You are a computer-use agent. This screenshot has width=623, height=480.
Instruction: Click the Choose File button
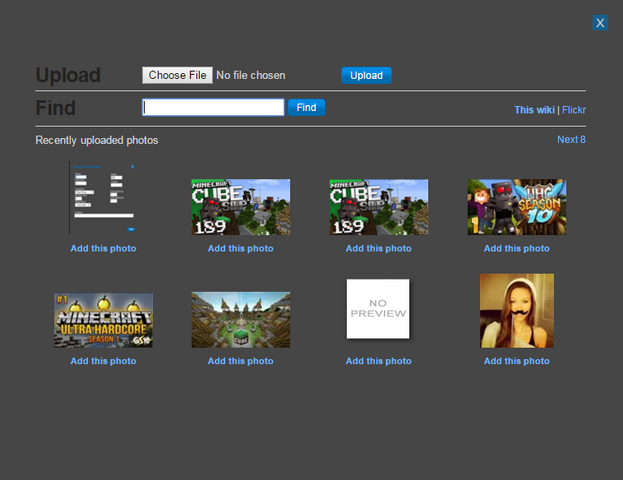coord(177,75)
